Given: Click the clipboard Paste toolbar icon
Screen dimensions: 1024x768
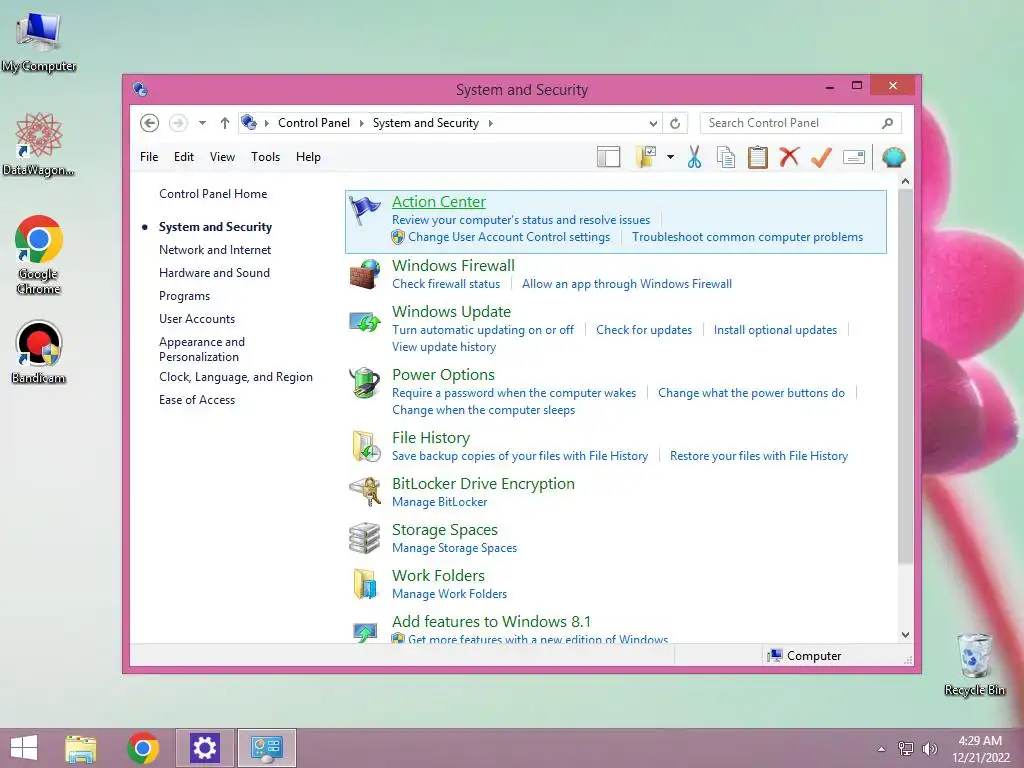Looking at the screenshot, I should [x=758, y=157].
